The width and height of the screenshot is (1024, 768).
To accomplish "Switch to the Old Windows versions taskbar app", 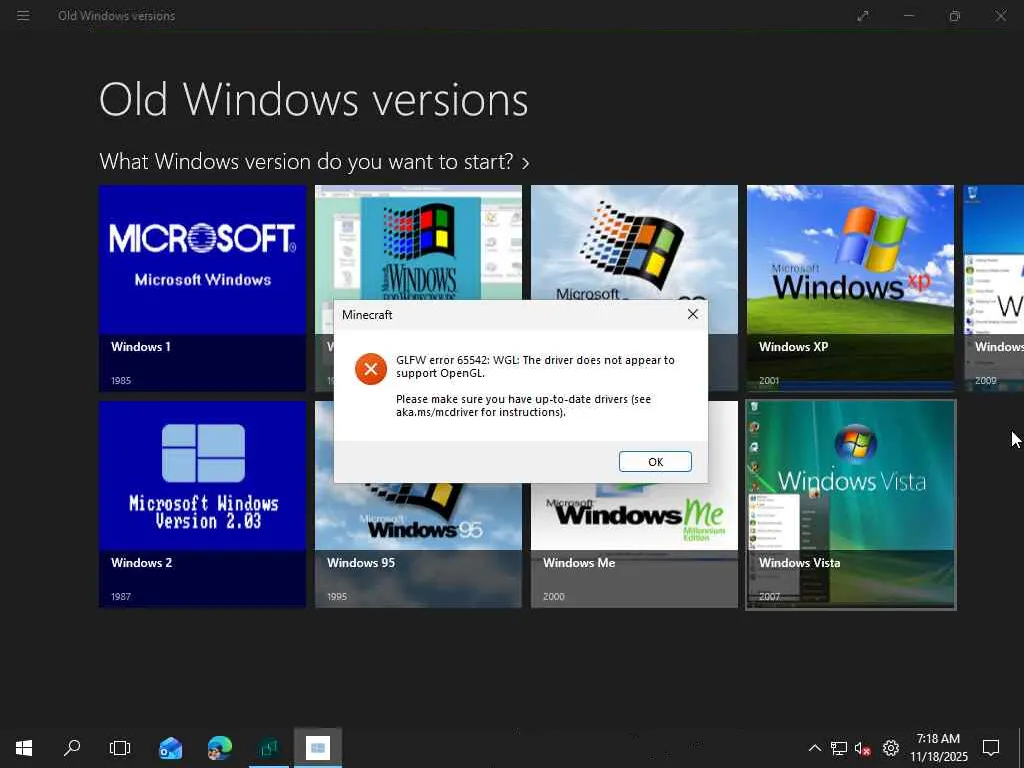I will click(x=317, y=748).
